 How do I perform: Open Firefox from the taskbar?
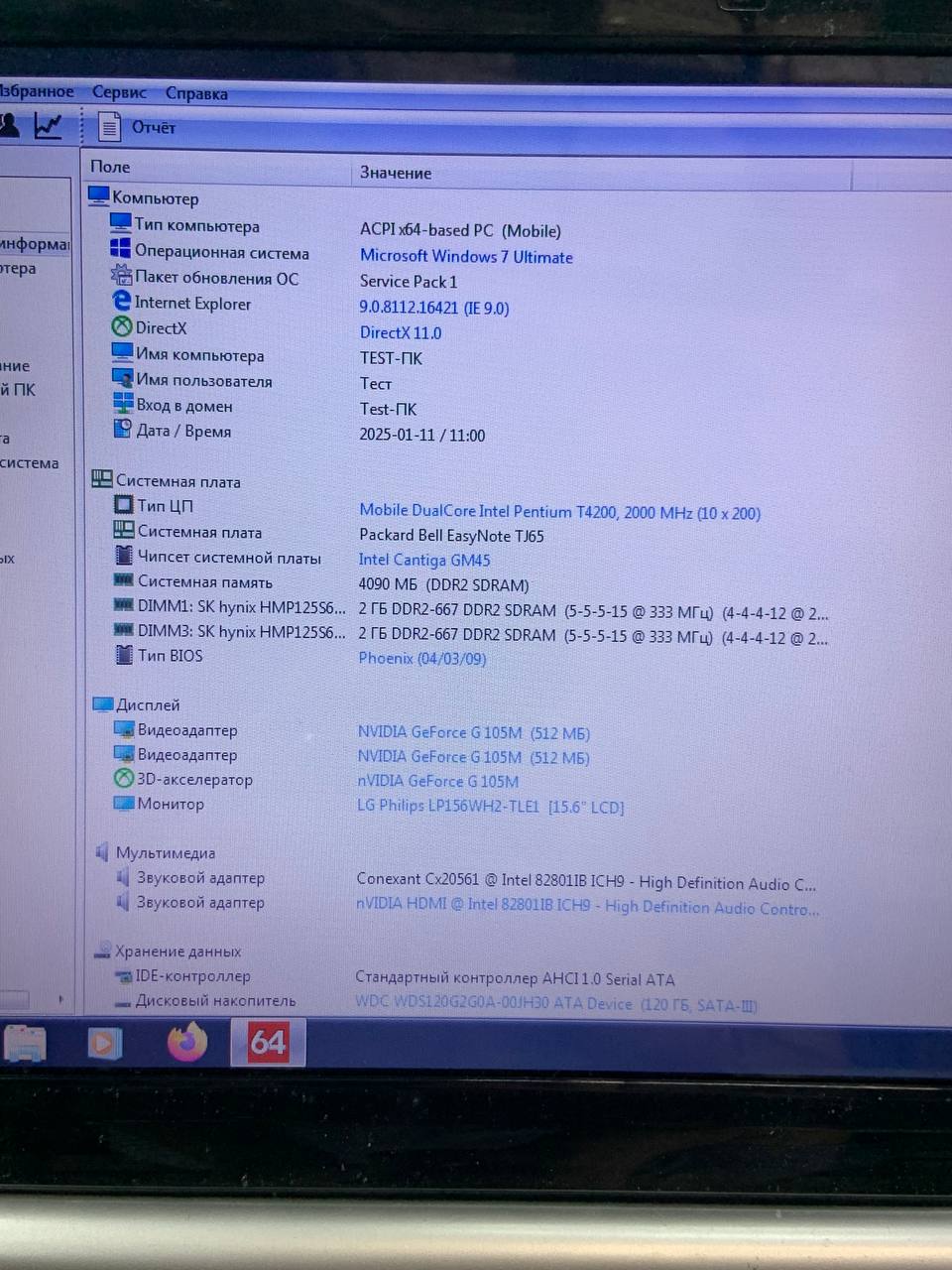[x=186, y=1043]
